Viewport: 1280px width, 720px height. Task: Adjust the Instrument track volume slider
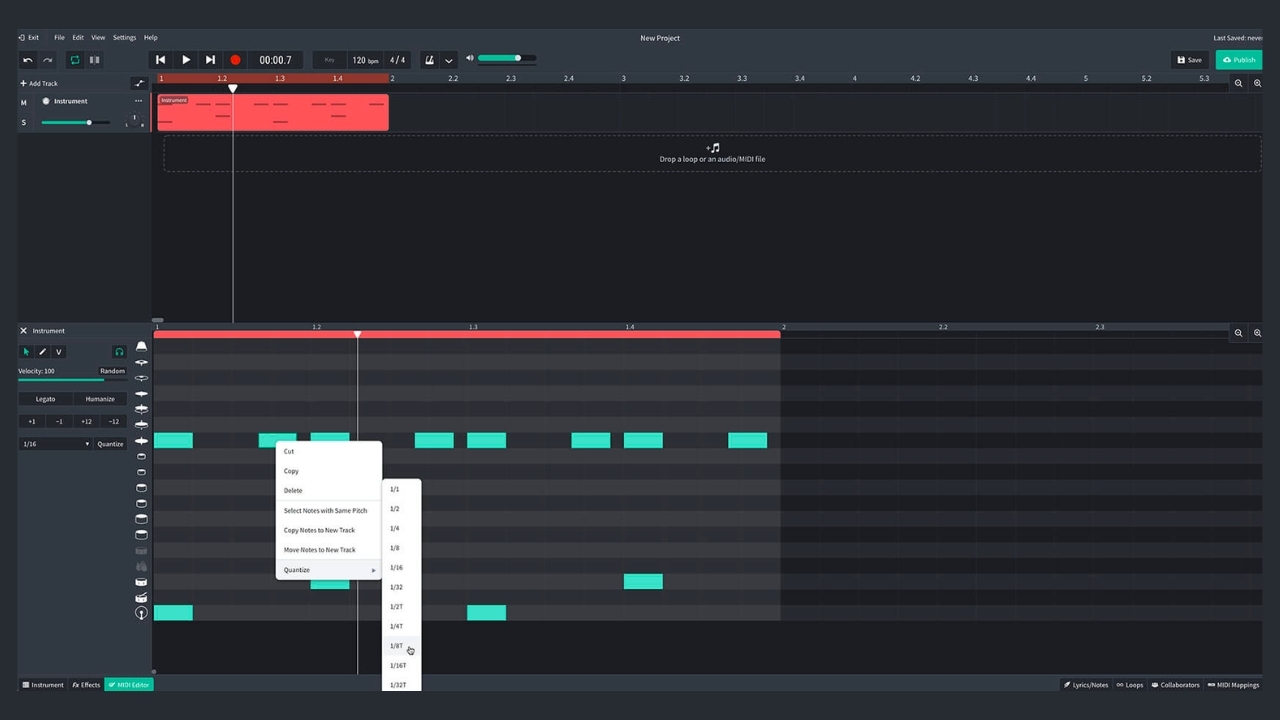pyautogui.click(x=75, y=123)
